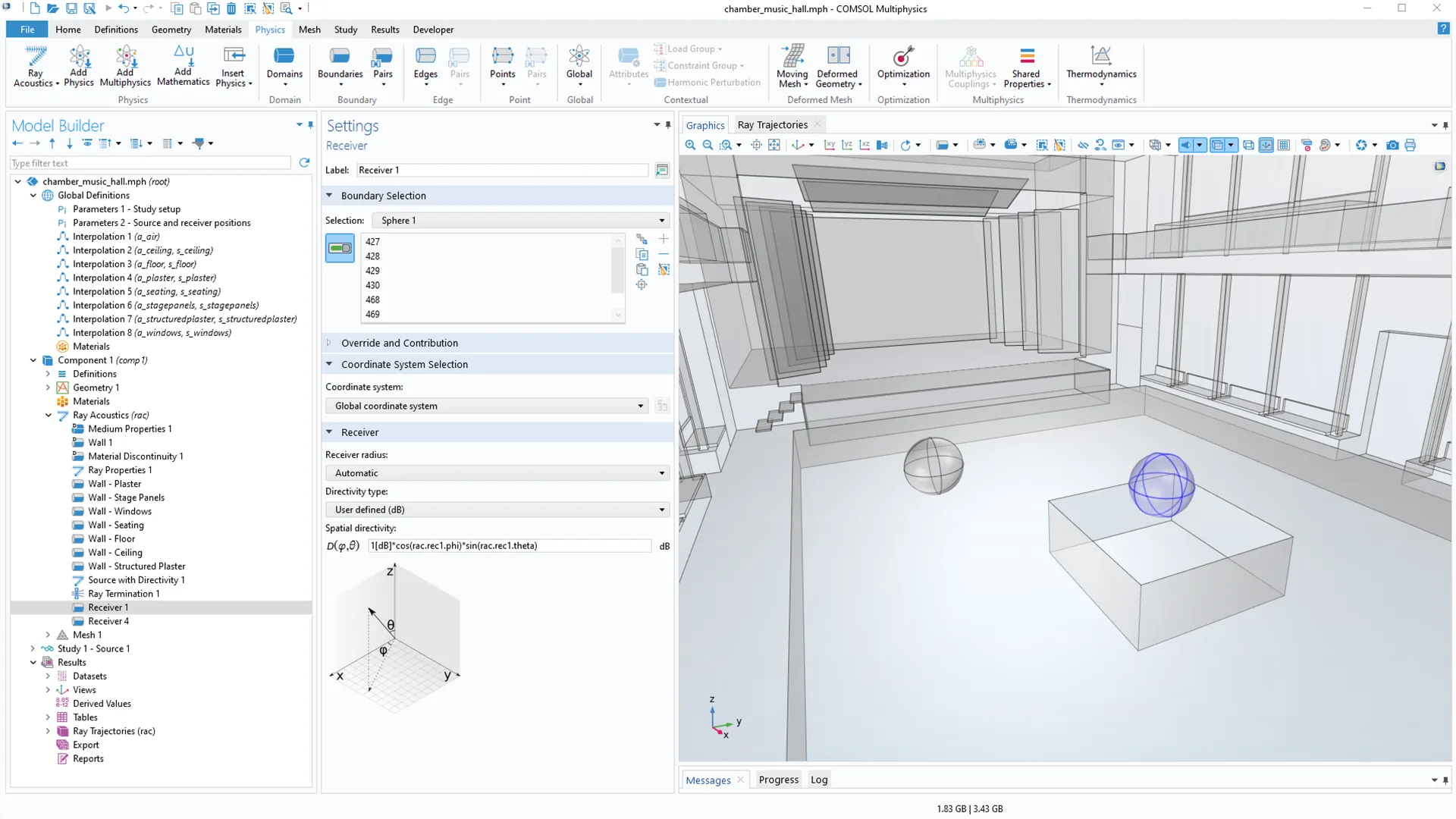
Task: Collapse the Ray Acoustics (rac) tree node
Action: (49, 415)
